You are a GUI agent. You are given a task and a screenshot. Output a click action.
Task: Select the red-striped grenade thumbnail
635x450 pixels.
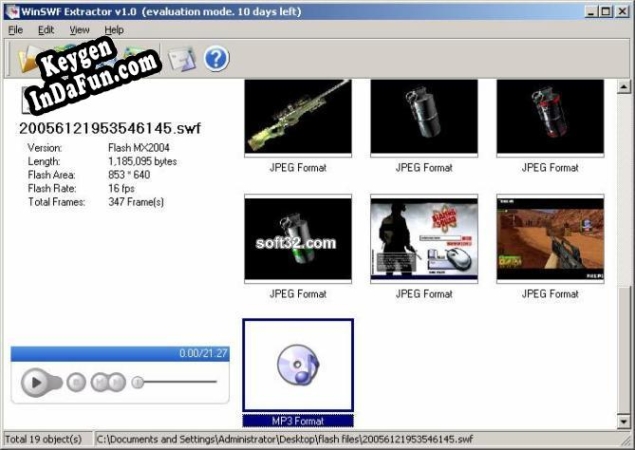(550, 117)
